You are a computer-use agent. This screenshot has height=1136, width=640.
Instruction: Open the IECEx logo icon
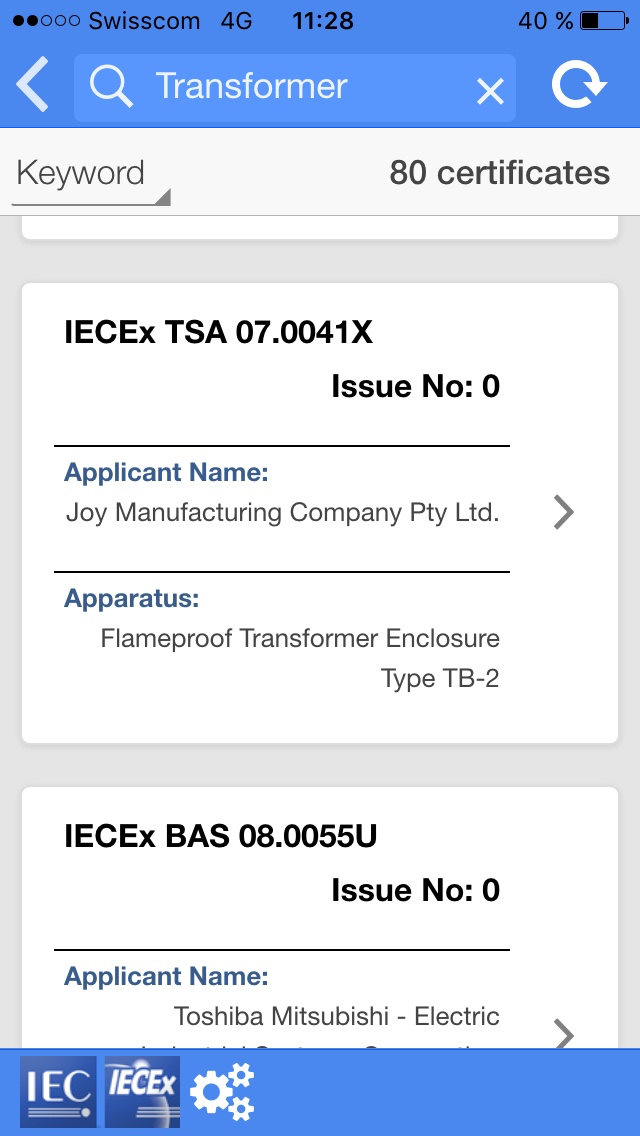coord(142,1092)
